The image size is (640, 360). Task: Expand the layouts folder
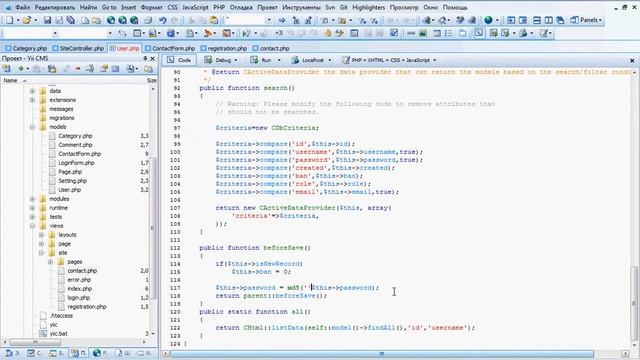[41, 235]
